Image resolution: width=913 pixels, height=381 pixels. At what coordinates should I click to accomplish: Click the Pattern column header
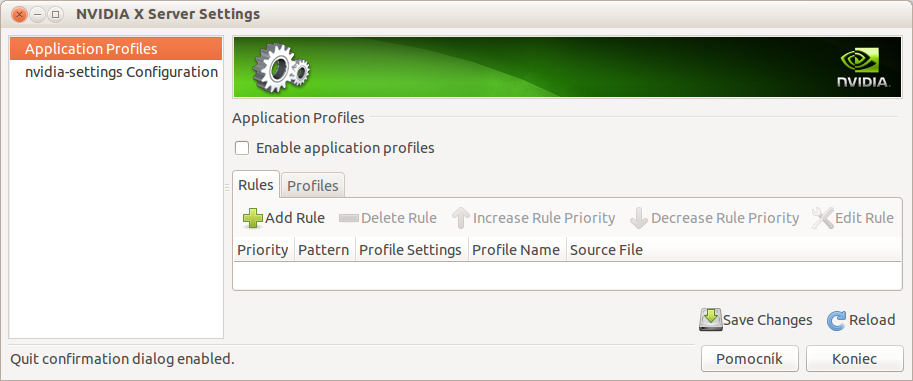[324, 250]
